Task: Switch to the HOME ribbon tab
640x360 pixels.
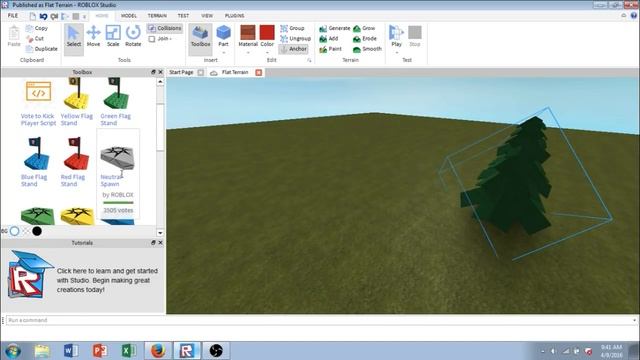Action: (x=102, y=16)
